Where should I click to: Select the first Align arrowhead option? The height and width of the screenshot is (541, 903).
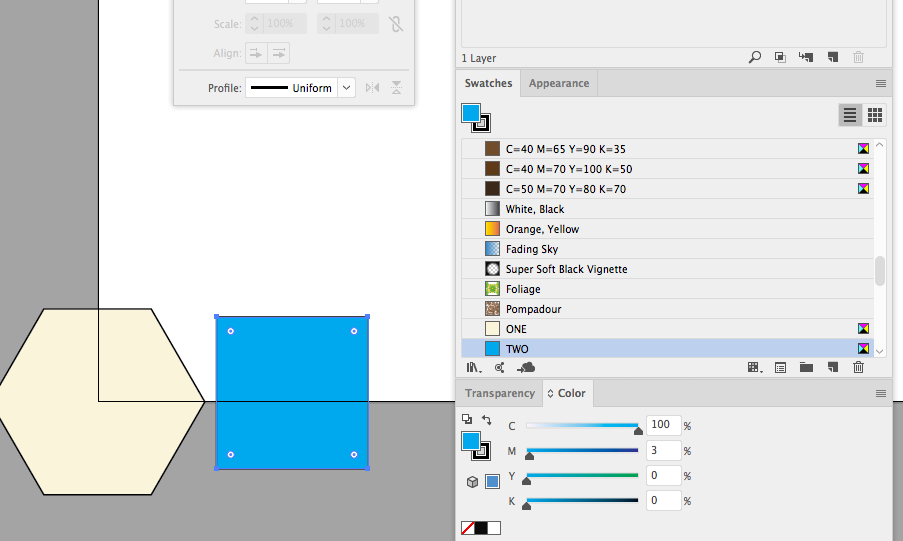pyautogui.click(x=256, y=54)
